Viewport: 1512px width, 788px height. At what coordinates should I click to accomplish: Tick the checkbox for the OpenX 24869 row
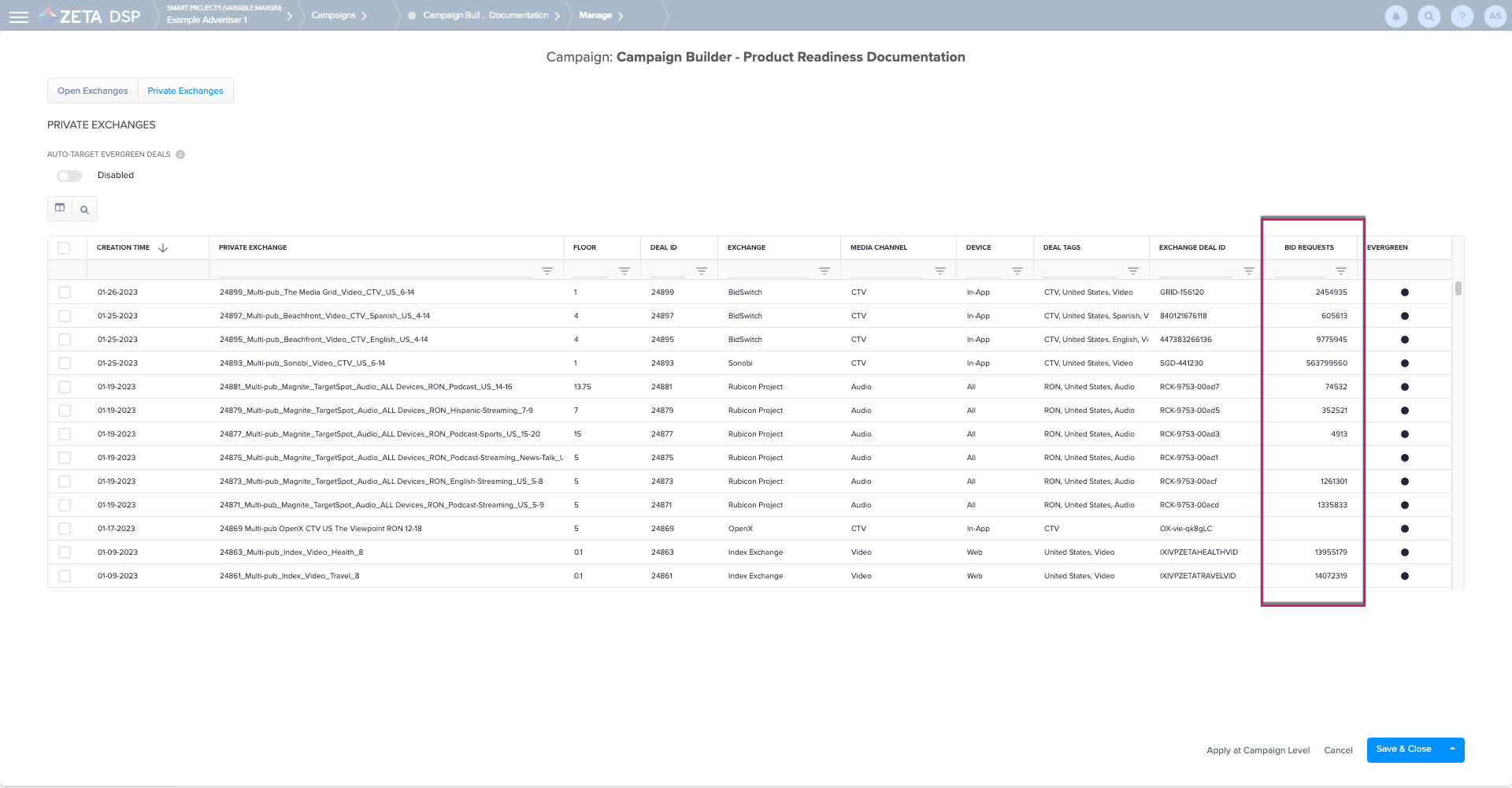click(x=65, y=529)
